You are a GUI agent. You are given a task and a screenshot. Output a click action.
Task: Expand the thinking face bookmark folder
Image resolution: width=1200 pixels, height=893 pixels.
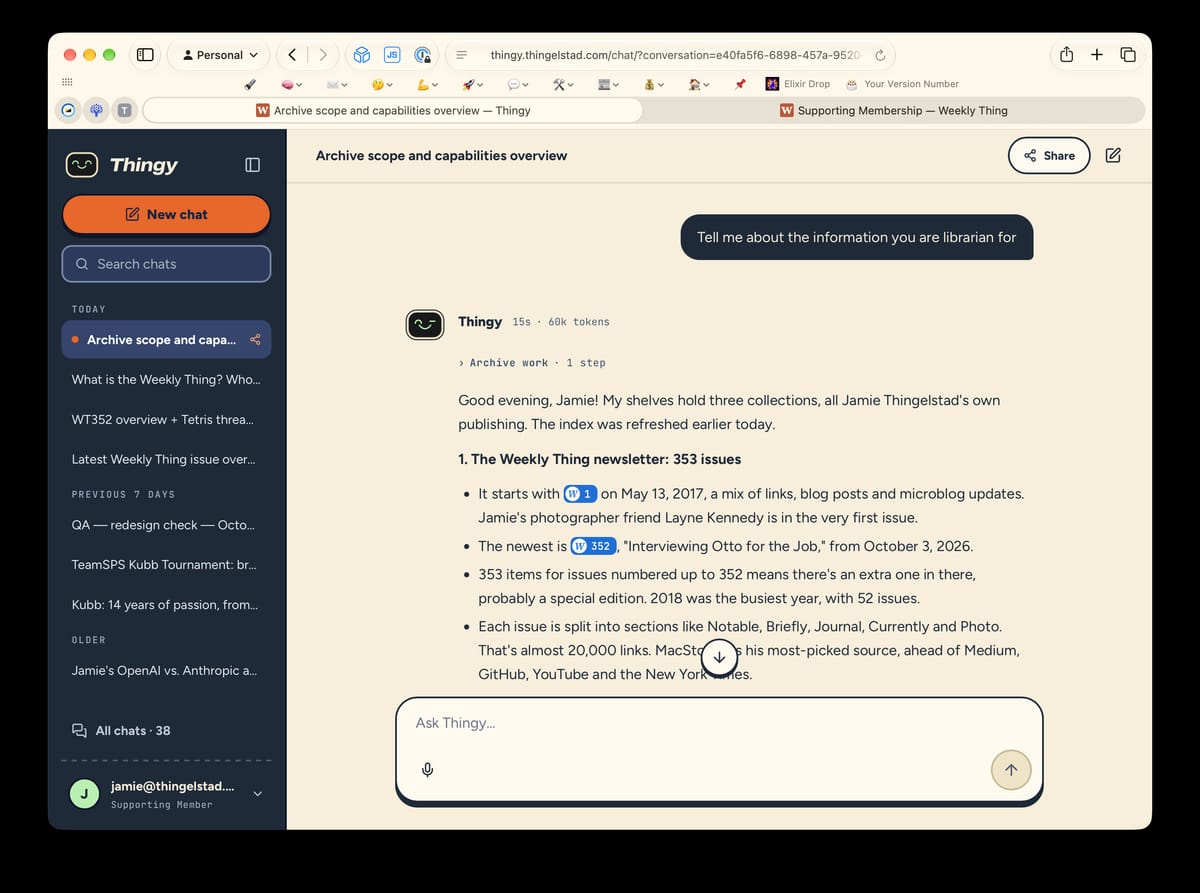click(x=382, y=84)
